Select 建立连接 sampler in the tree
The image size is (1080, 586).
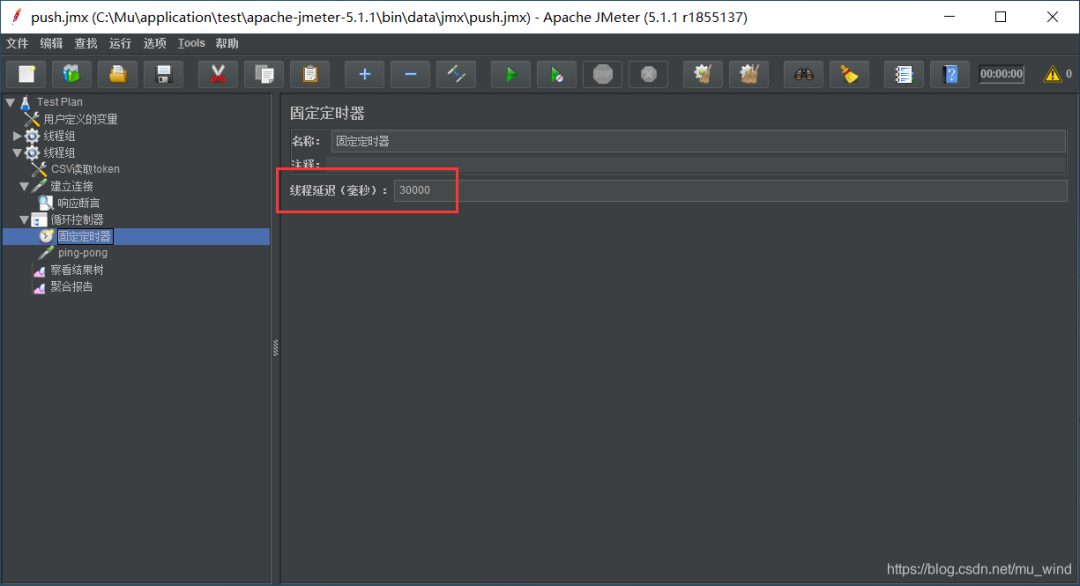pyautogui.click(x=72, y=186)
